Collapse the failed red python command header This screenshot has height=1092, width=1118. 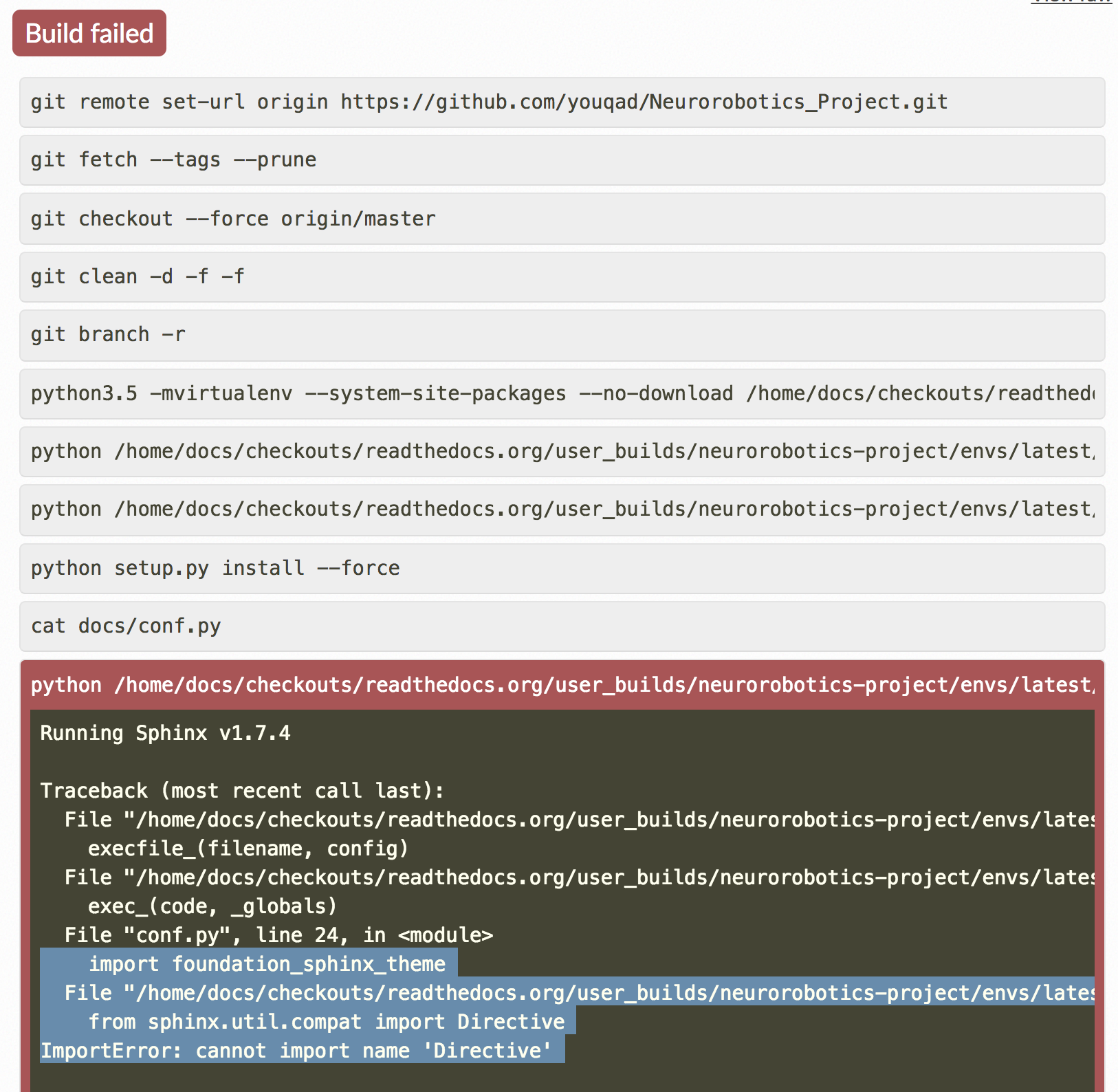pos(562,685)
